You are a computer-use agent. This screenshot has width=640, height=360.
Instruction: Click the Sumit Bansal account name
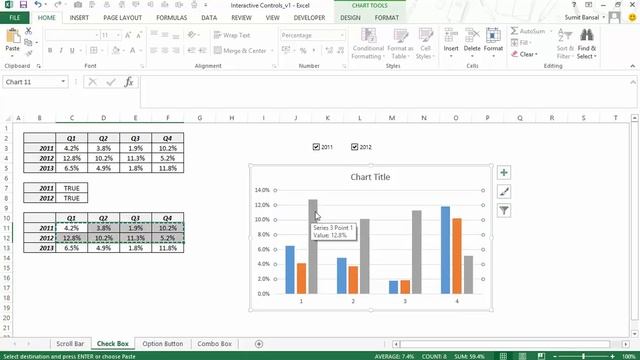(582, 18)
